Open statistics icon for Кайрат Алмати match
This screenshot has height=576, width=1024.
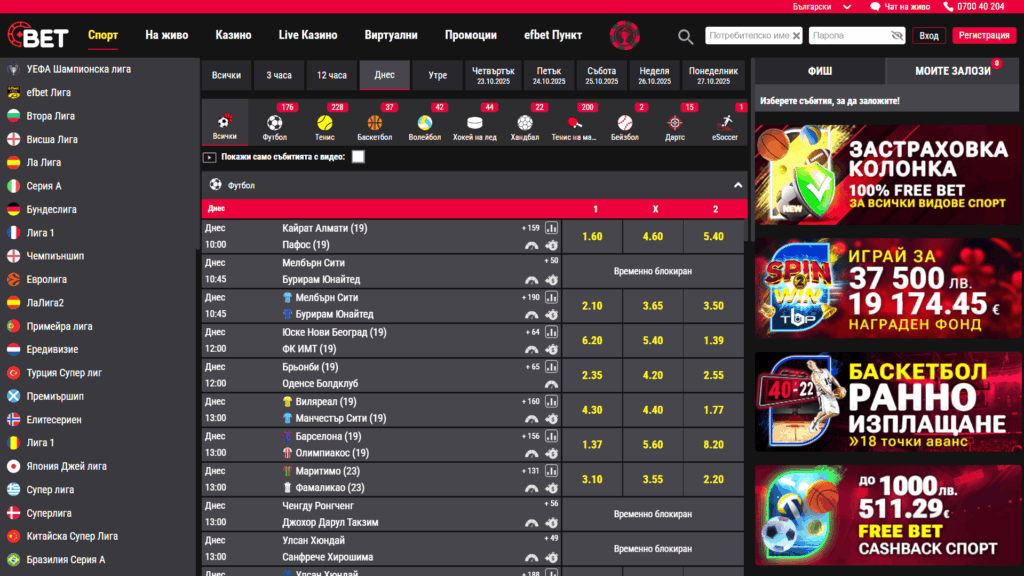tap(552, 228)
